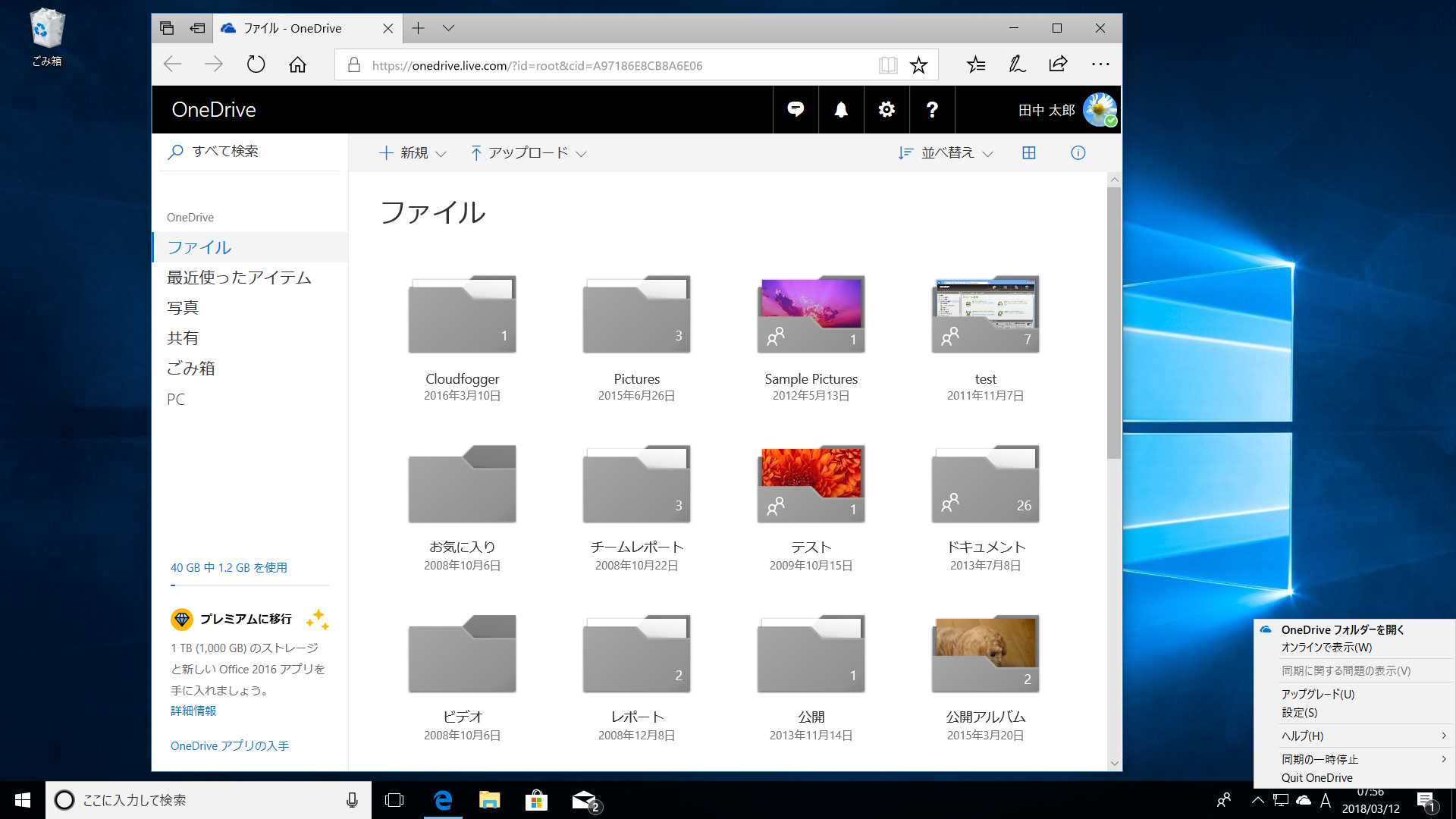Toggle the details pane info icon
Viewport: 1456px width, 819px height.
tap(1078, 152)
